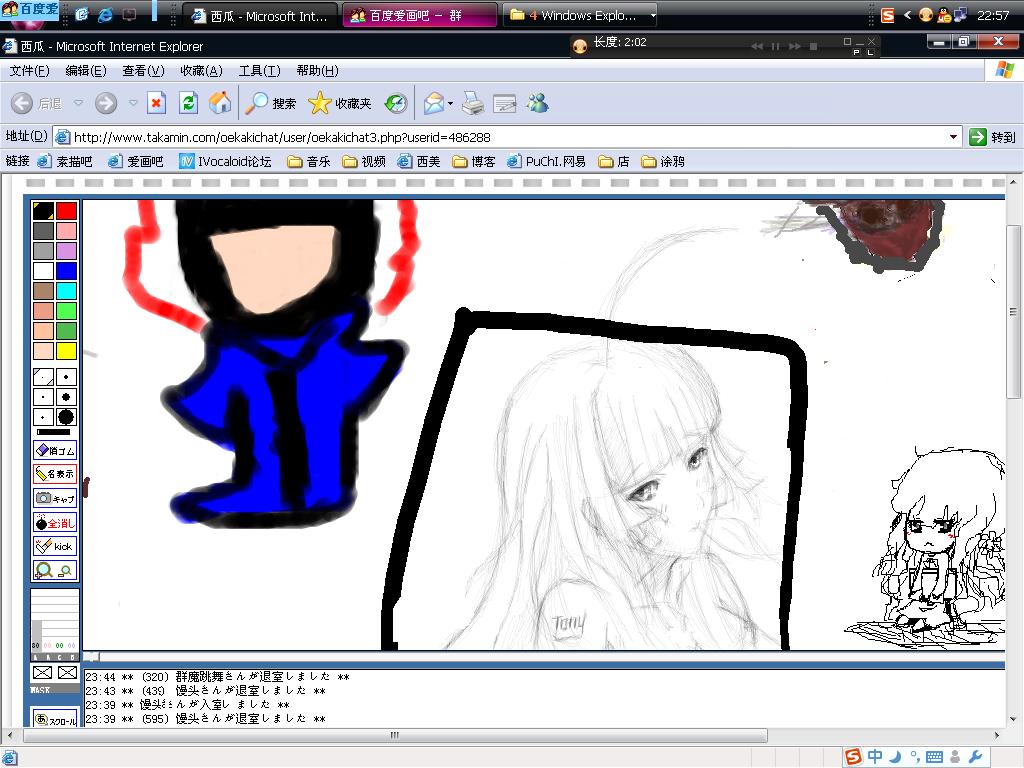Select the smallest brush size dot
The image size is (1024, 768).
43,377
